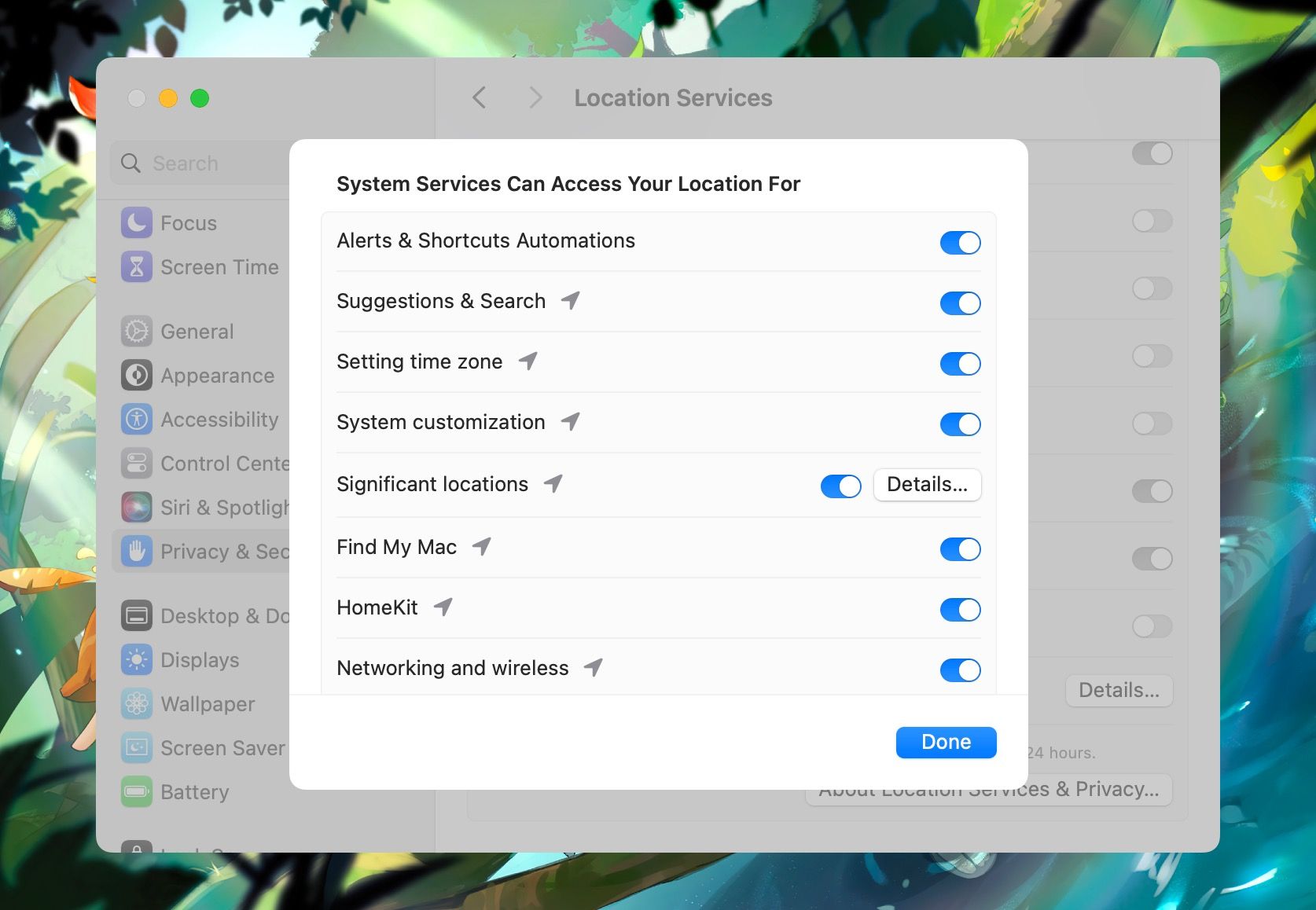The width and height of the screenshot is (1316, 910).
Task: Click the Wallpaper flower icon
Action: click(x=137, y=704)
